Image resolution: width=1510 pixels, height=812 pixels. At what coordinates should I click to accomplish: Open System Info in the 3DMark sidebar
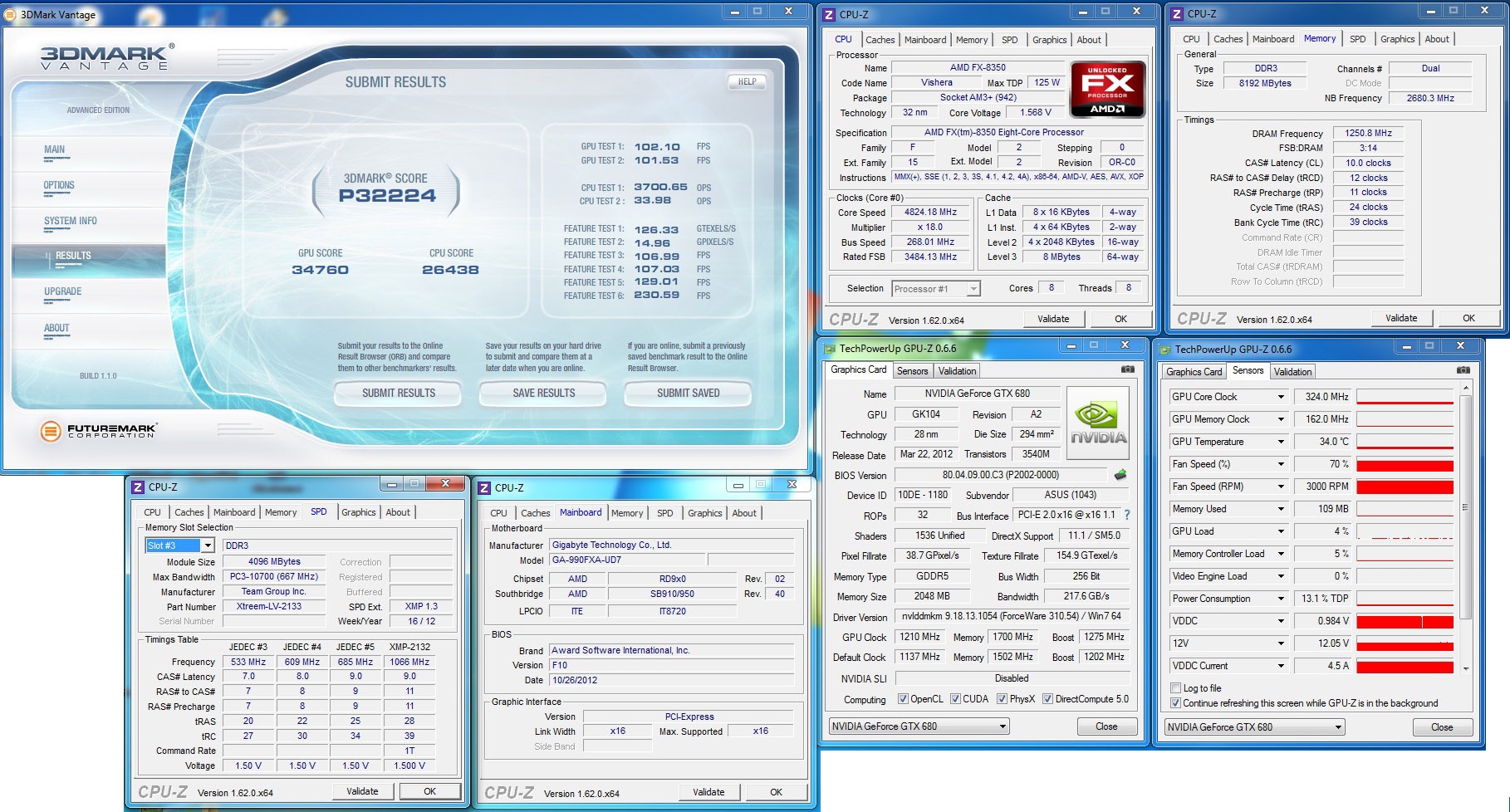pyautogui.click(x=71, y=221)
